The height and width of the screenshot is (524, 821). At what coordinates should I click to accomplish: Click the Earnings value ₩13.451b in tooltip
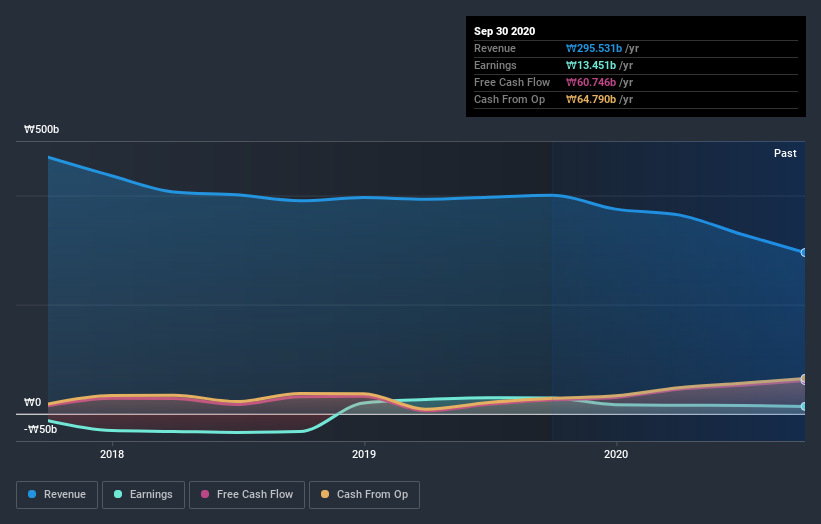coord(591,65)
